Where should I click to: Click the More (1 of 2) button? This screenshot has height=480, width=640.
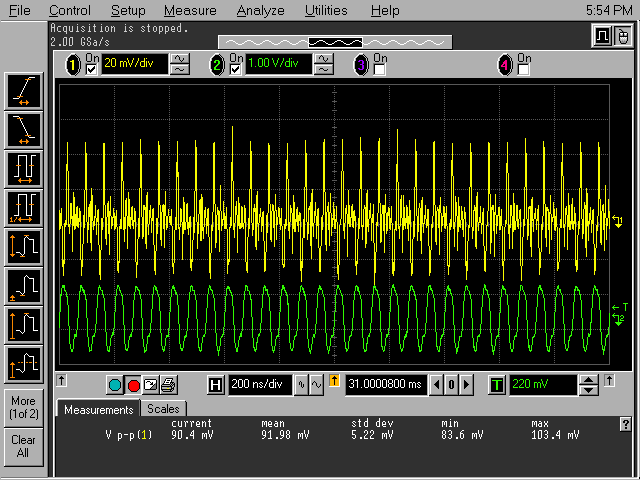[x=23, y=407]
